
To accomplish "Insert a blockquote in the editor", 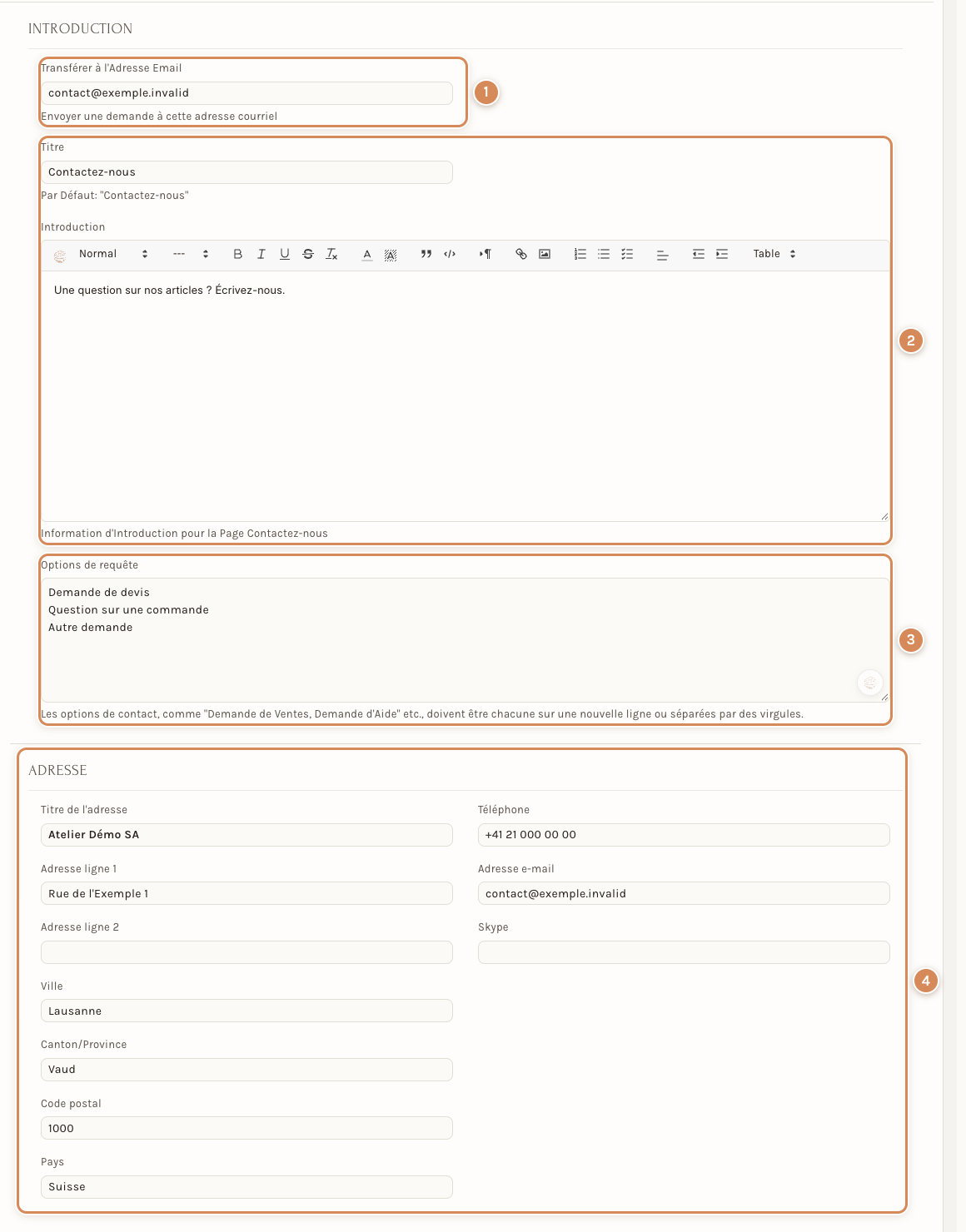I will 426,254.
